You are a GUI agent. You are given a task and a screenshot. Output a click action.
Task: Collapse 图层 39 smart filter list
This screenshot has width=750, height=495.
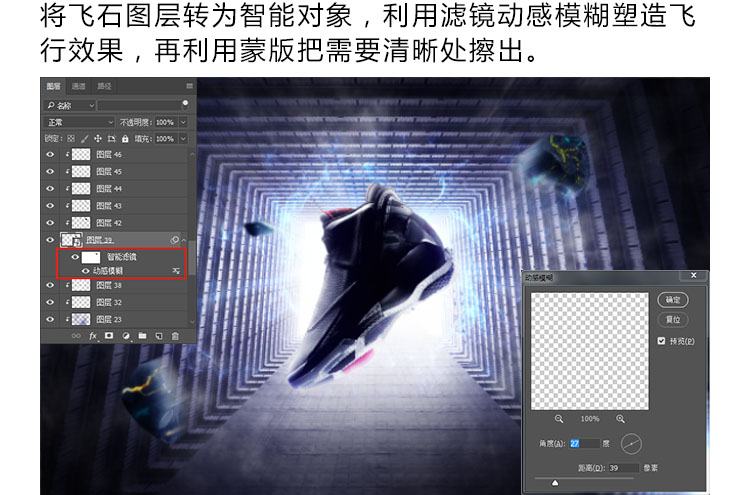(x=184, y=240)
